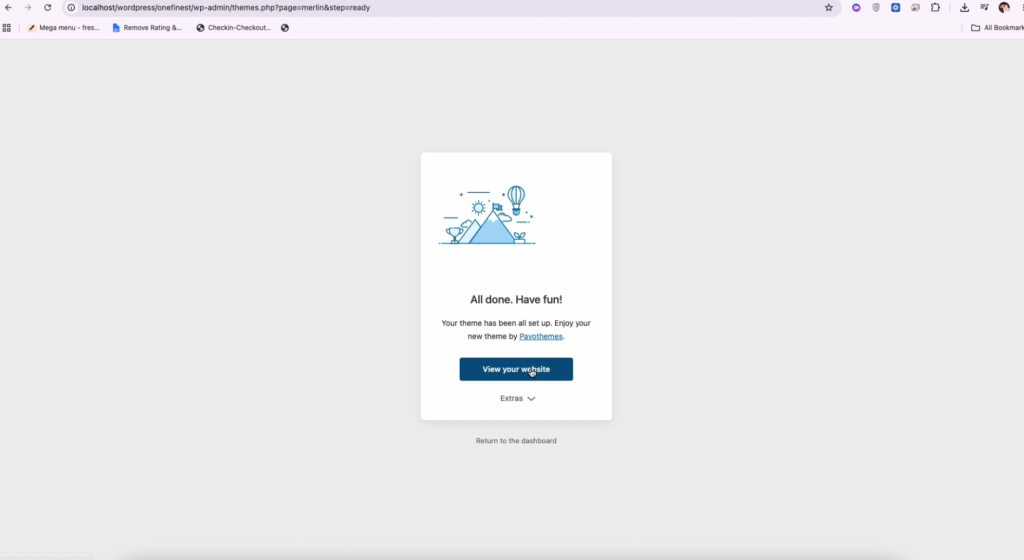Open the All Bookmarks folder
This screenshot has width=1024, height=560.
997,28
